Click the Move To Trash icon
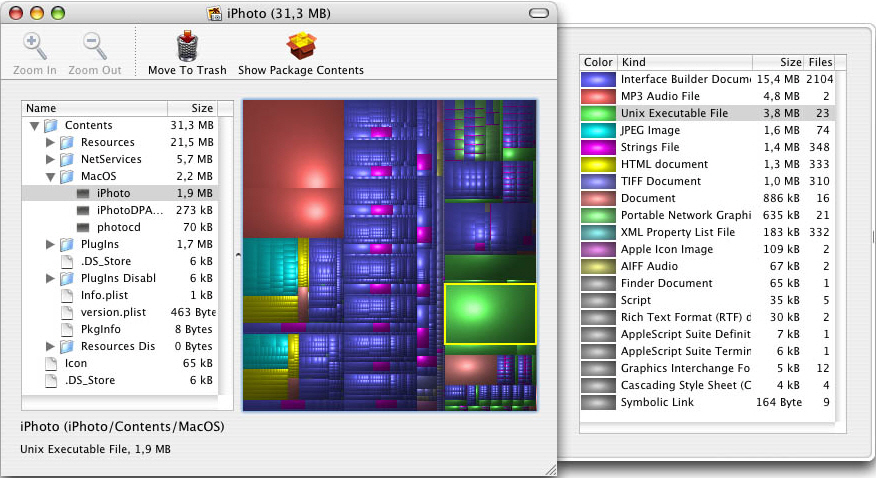876x478 pixels. point(187,46)
